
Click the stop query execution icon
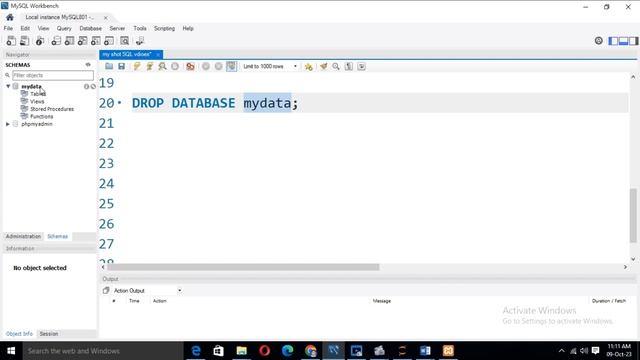click(175, 66)
